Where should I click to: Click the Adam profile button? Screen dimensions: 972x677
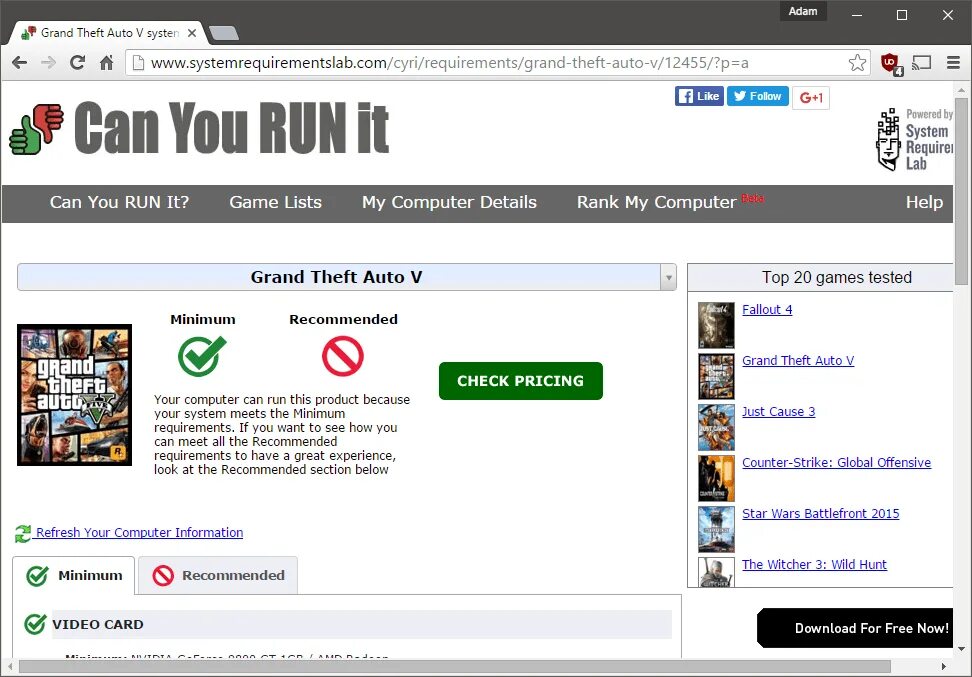pyautogui.click(x=803, y=11)
